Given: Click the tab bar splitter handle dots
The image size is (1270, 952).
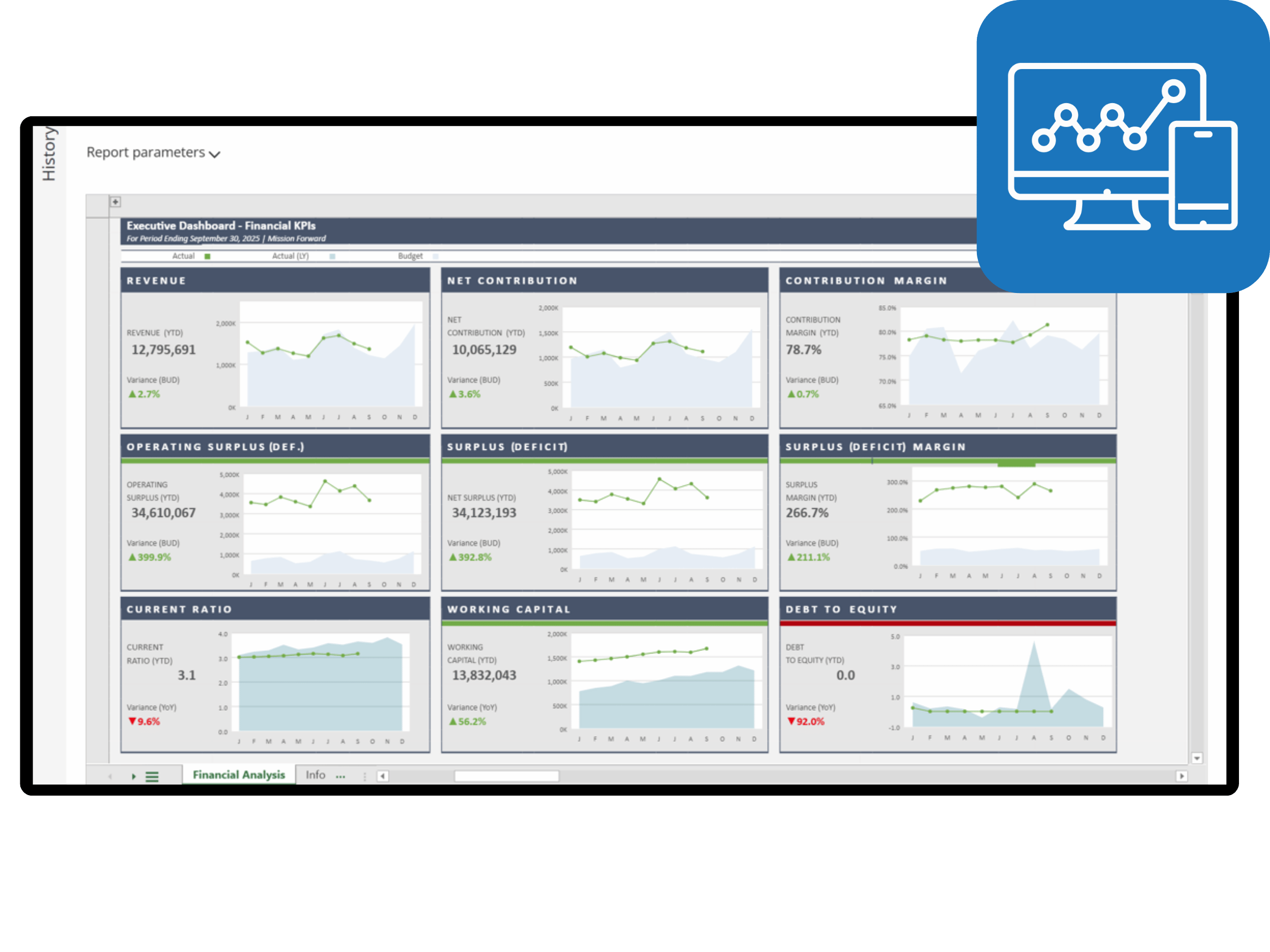Looking at the screenshot, I should pyautogui.click(x=365, y=776).
